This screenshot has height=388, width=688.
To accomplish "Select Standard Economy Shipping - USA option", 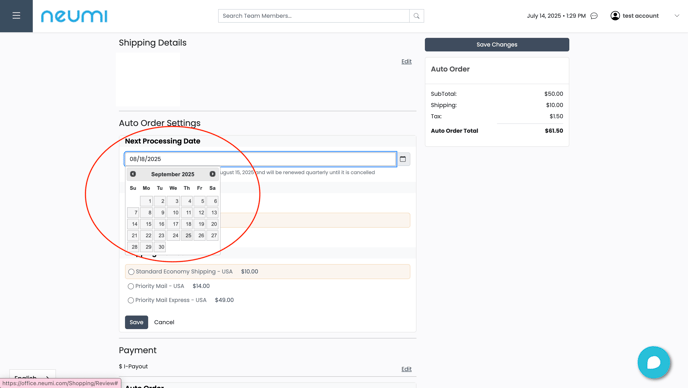I will pos(131,272).
